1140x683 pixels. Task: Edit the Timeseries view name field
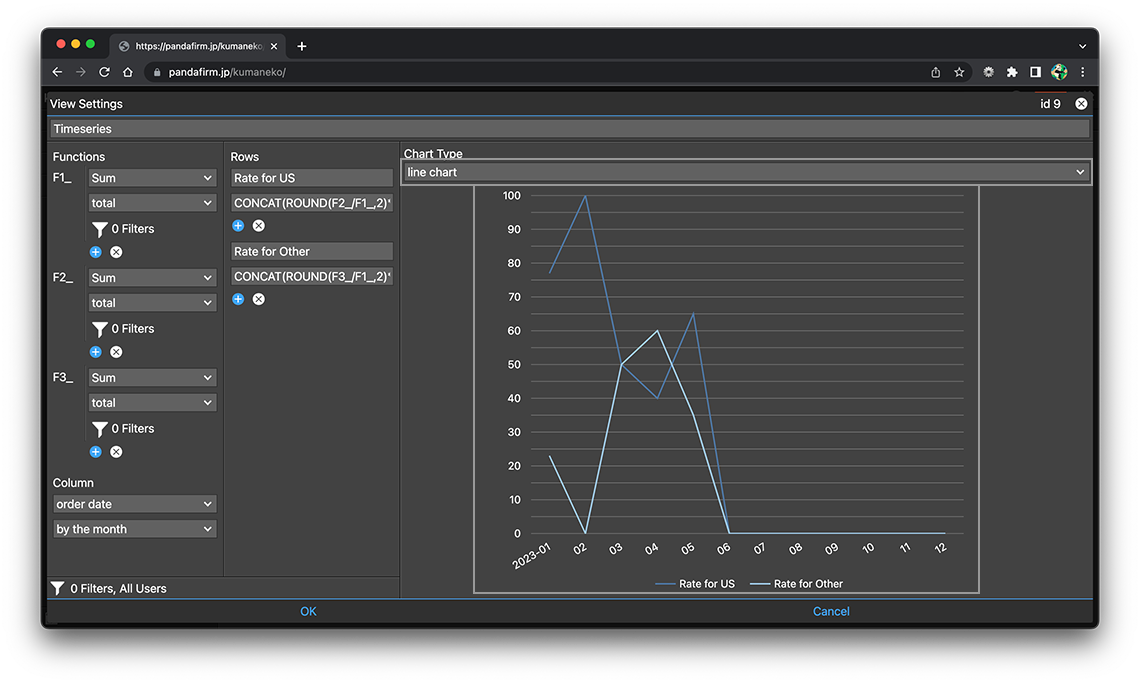click(x=568, y=129)
